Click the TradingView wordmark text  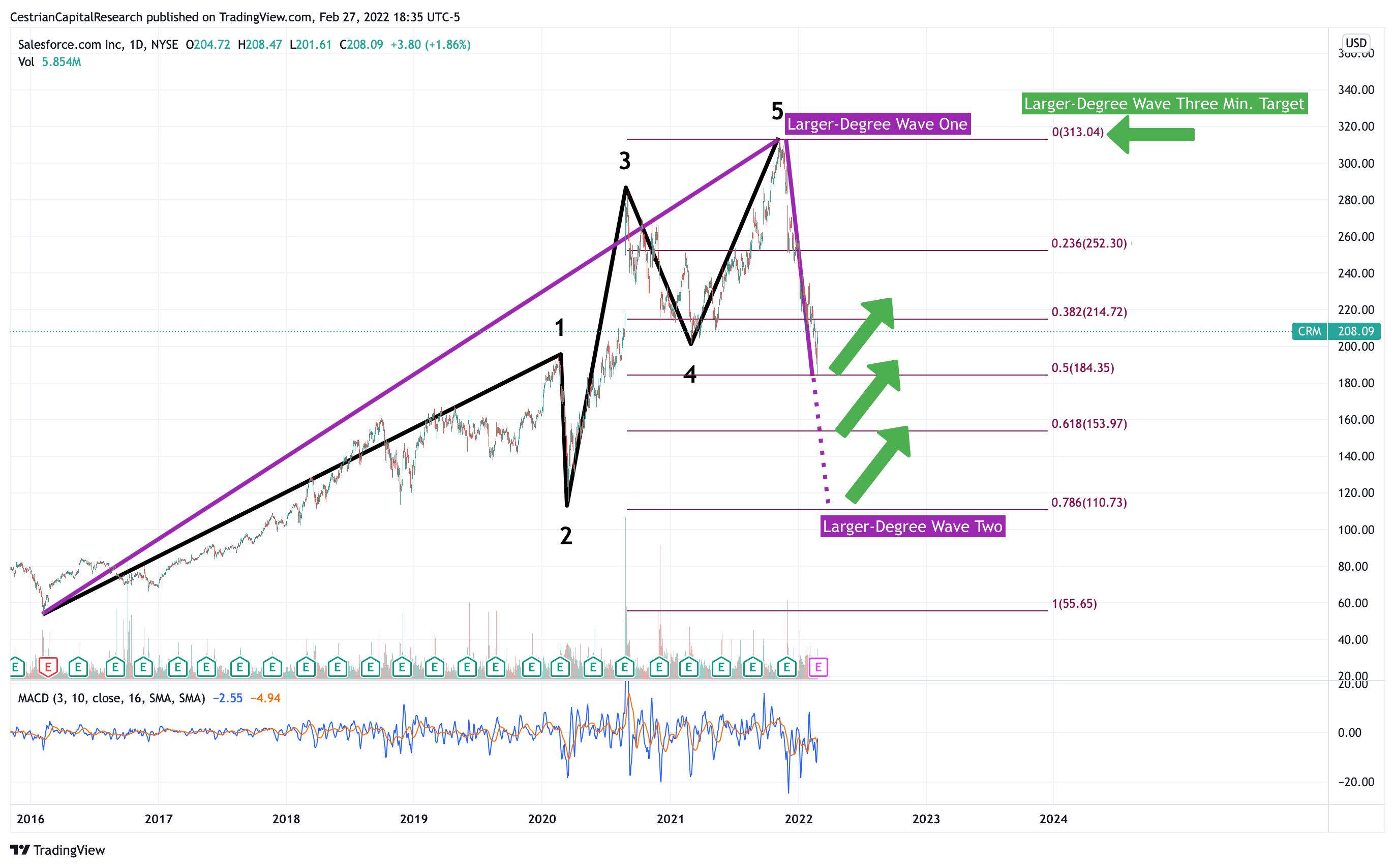pos(69,850)
